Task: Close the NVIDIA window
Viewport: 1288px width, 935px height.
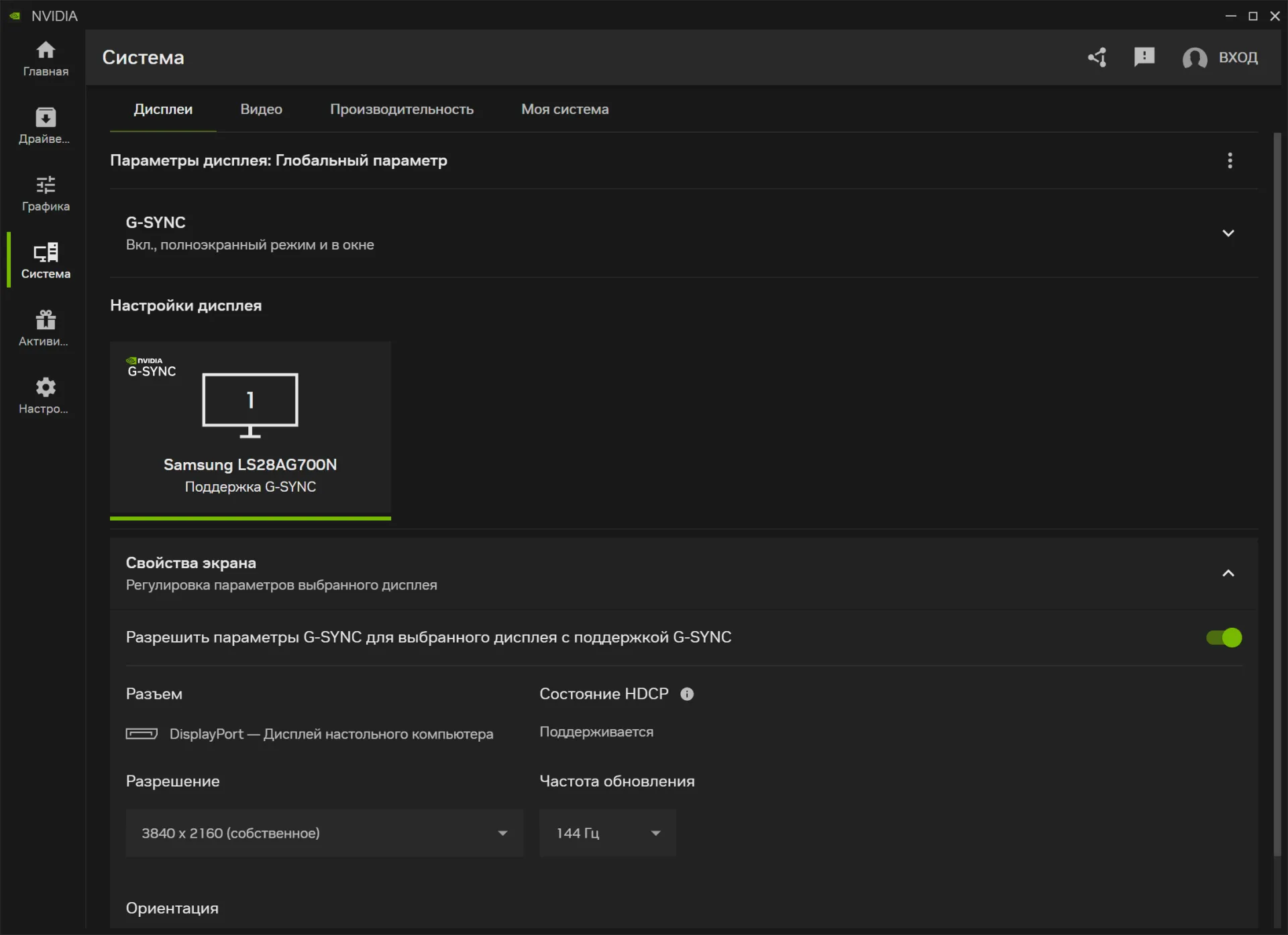Action: (x=1275, y=15)
